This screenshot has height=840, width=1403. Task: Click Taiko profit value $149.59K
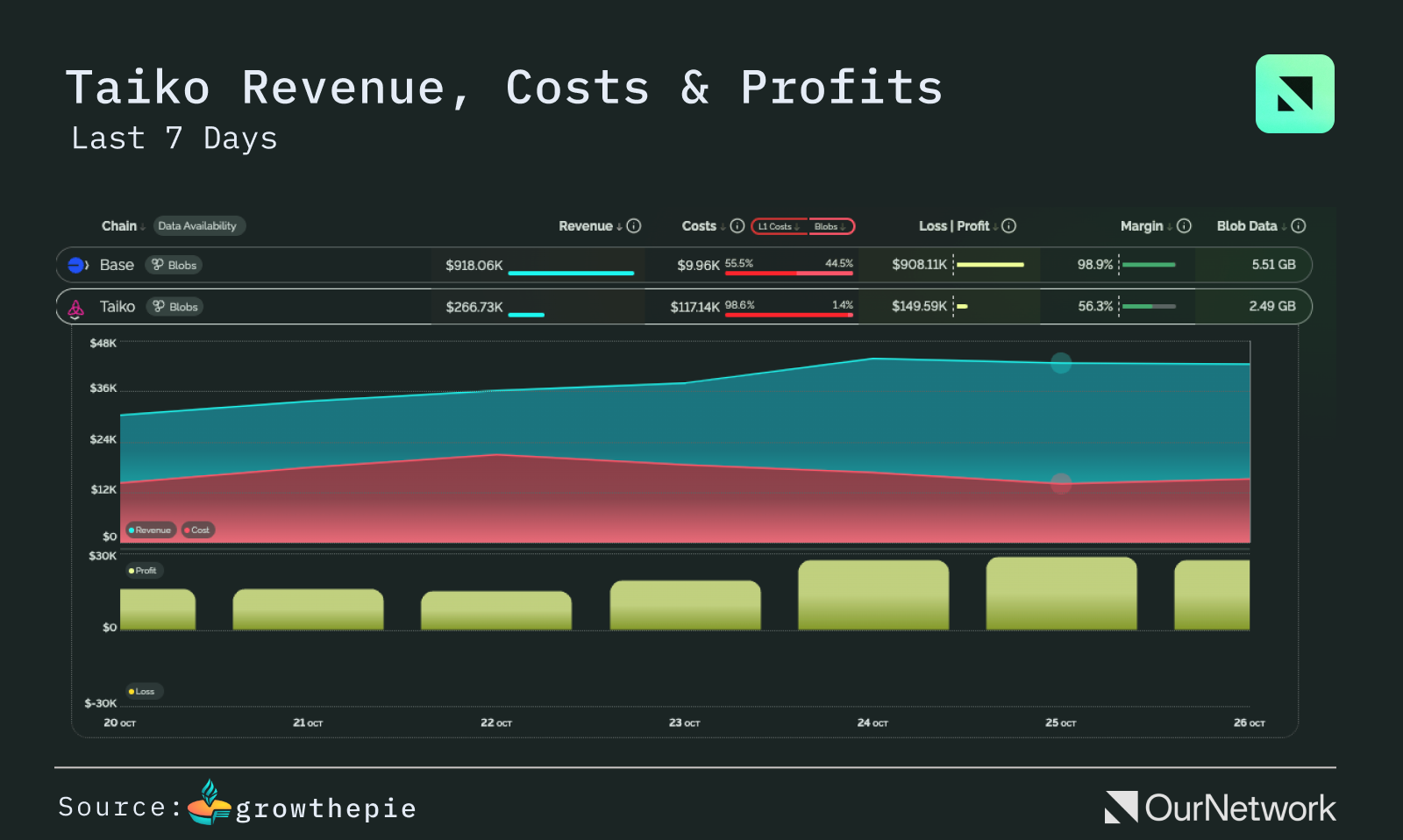(x=919, y=306)
